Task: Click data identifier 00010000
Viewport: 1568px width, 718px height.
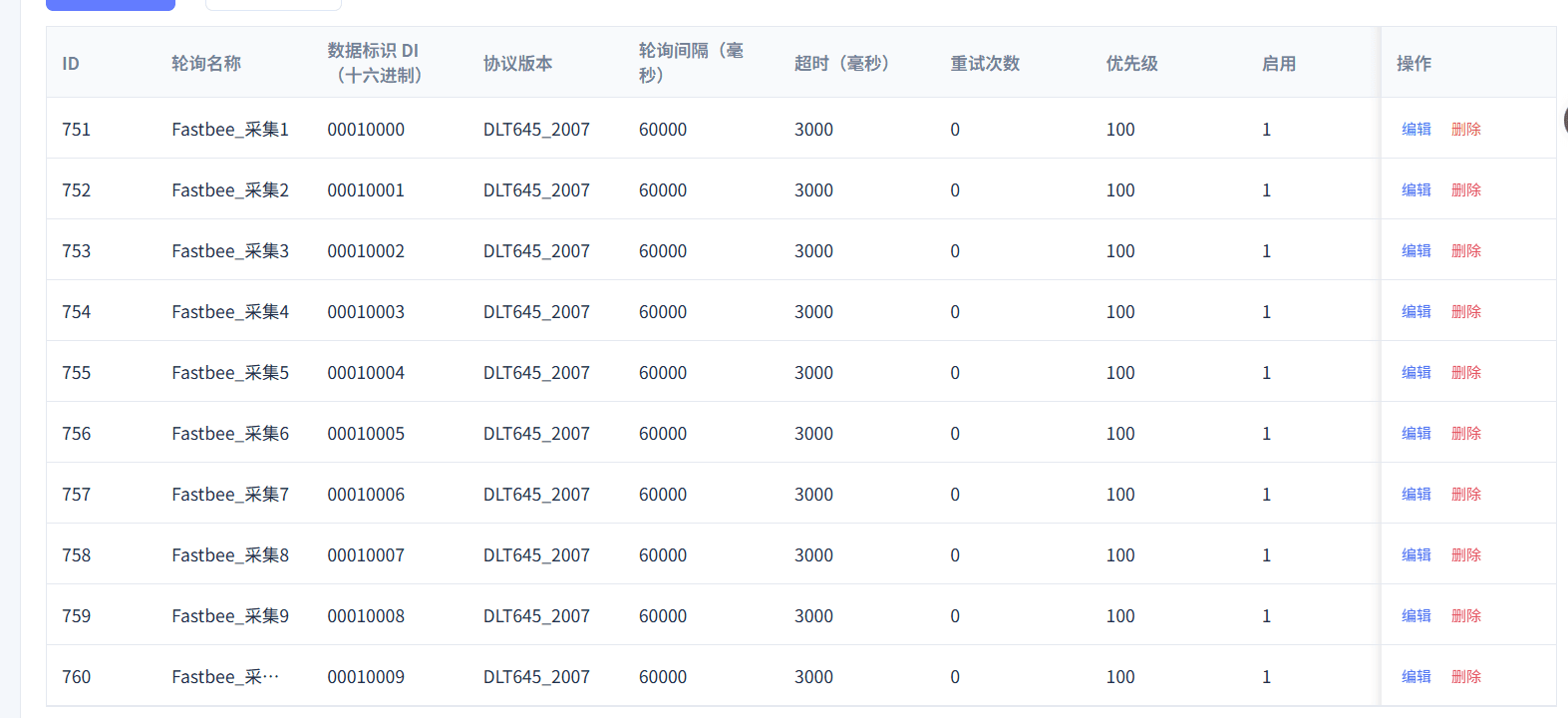Action: point(366,129)
